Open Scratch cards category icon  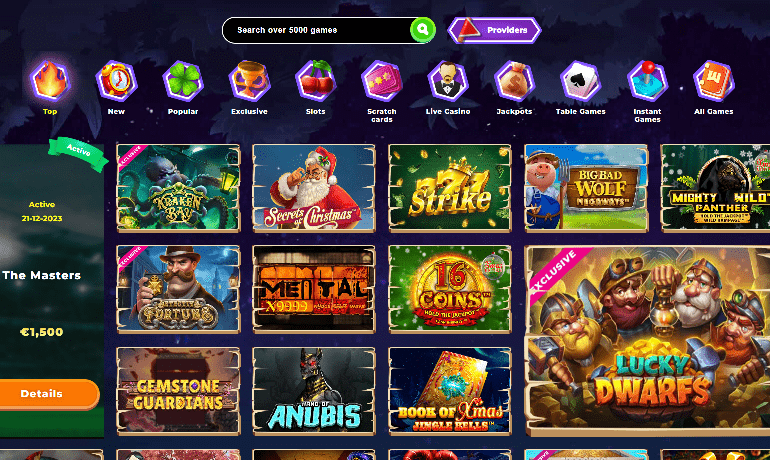[x=382, y=81]
